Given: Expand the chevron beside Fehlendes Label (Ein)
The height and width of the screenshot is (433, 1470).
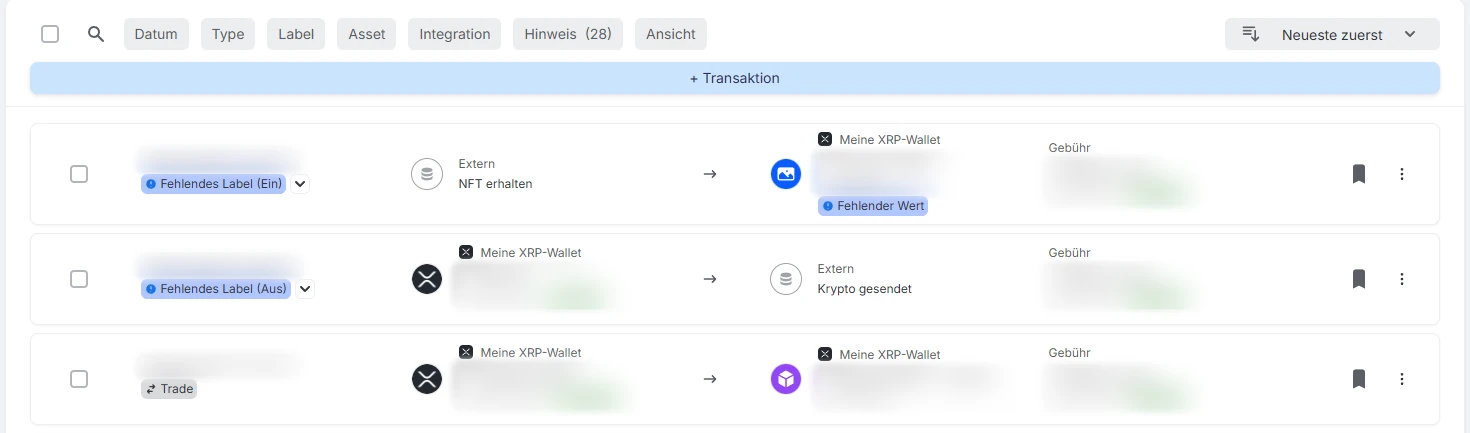Looking at the screenshot, I should tap(300, 184).
